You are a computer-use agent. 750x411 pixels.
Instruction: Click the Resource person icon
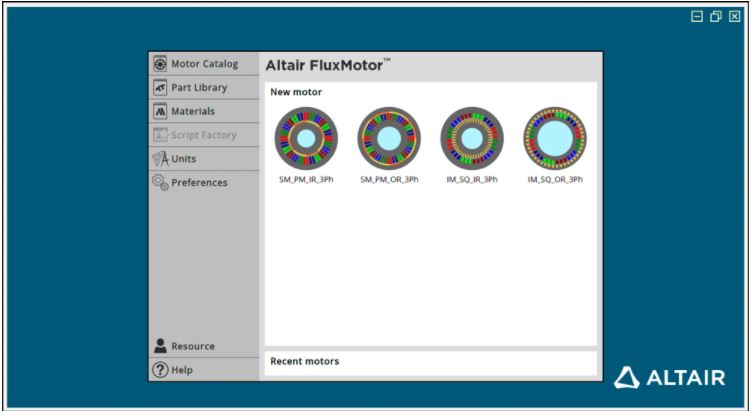point(160,346)
